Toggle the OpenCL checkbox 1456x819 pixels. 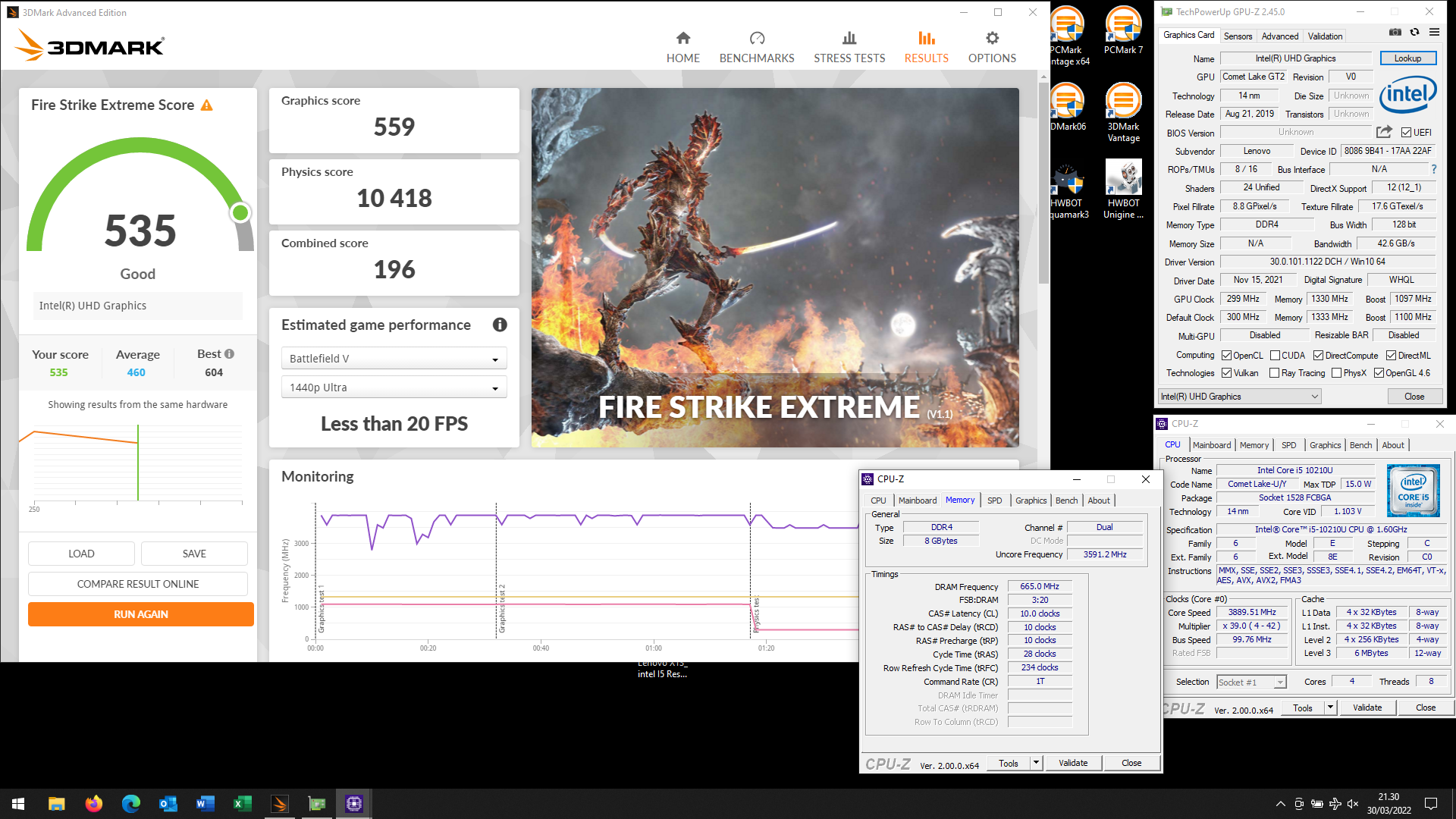(1226, 355)
